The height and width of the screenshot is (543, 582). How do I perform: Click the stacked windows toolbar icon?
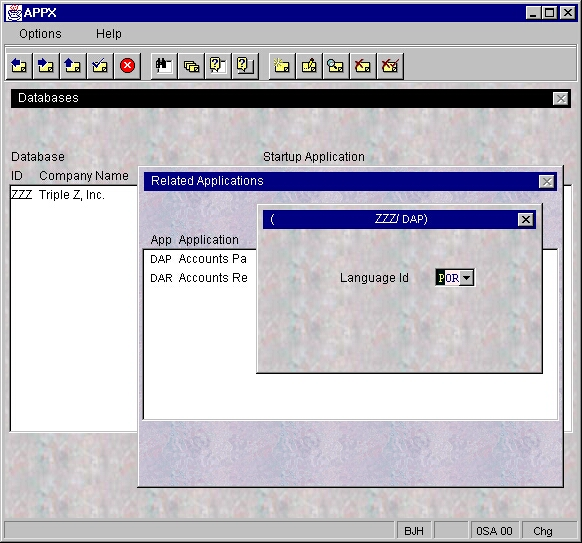191,66
